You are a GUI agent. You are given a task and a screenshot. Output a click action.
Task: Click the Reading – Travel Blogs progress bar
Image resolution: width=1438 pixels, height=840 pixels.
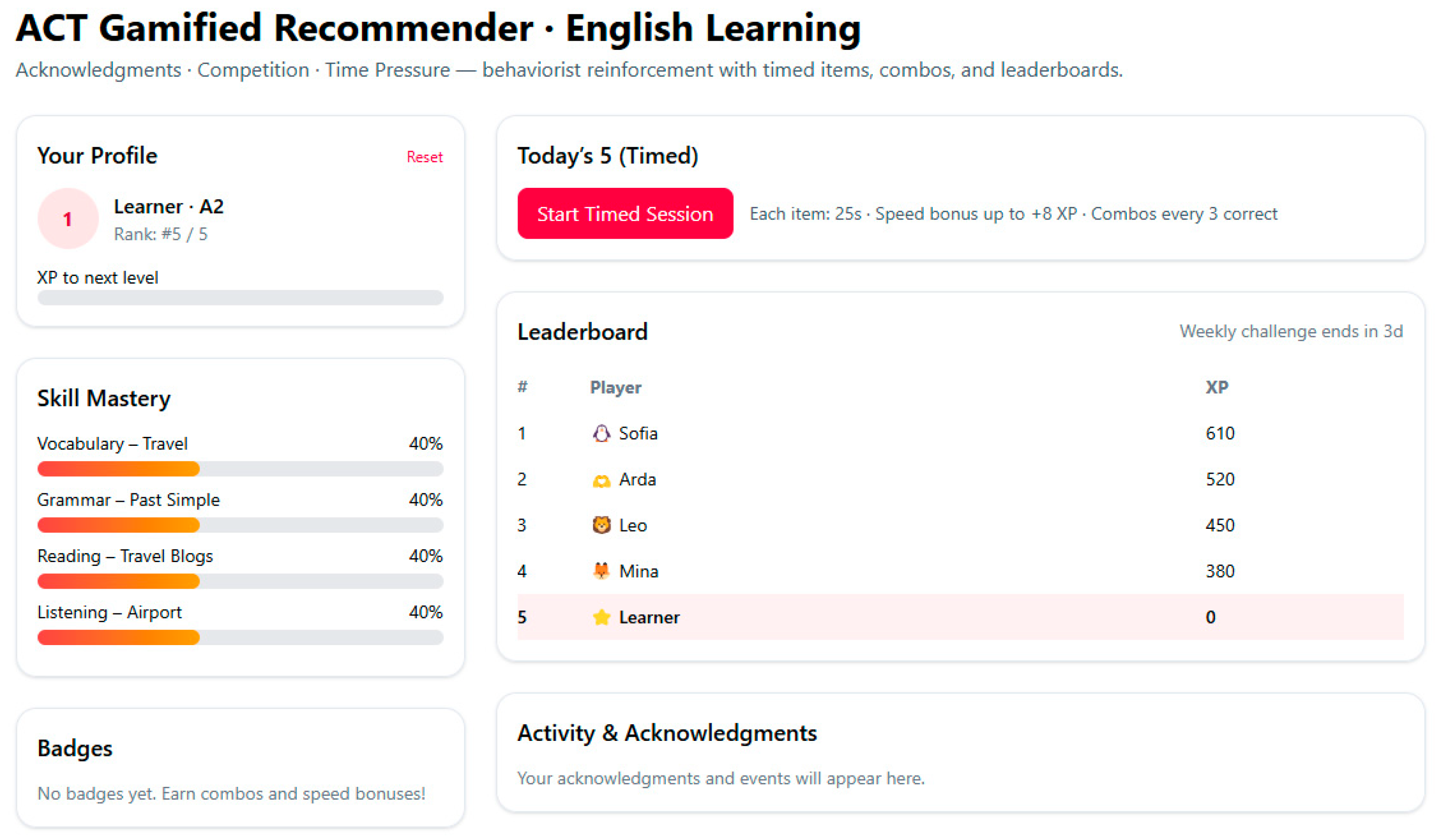click(x=240, y=582)
